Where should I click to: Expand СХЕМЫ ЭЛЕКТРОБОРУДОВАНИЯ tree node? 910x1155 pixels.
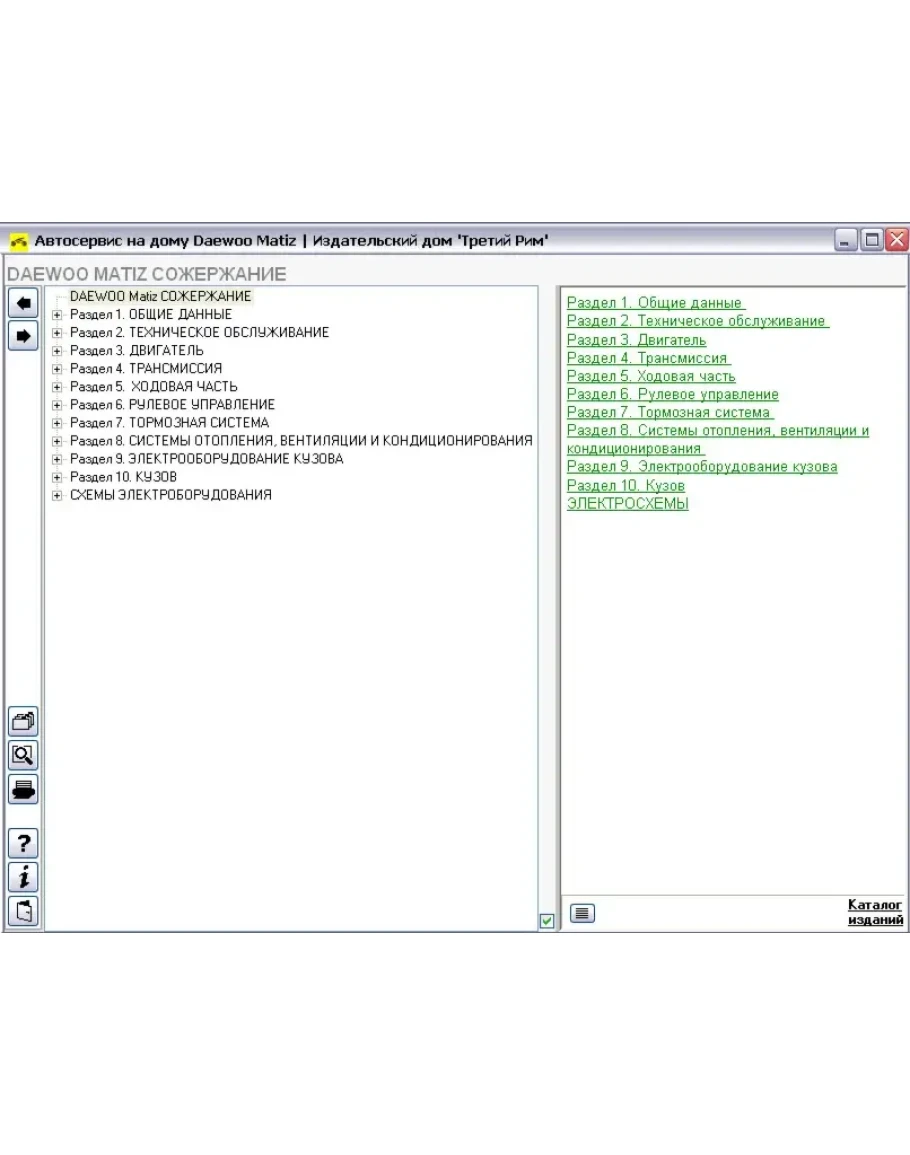point(57,495)
